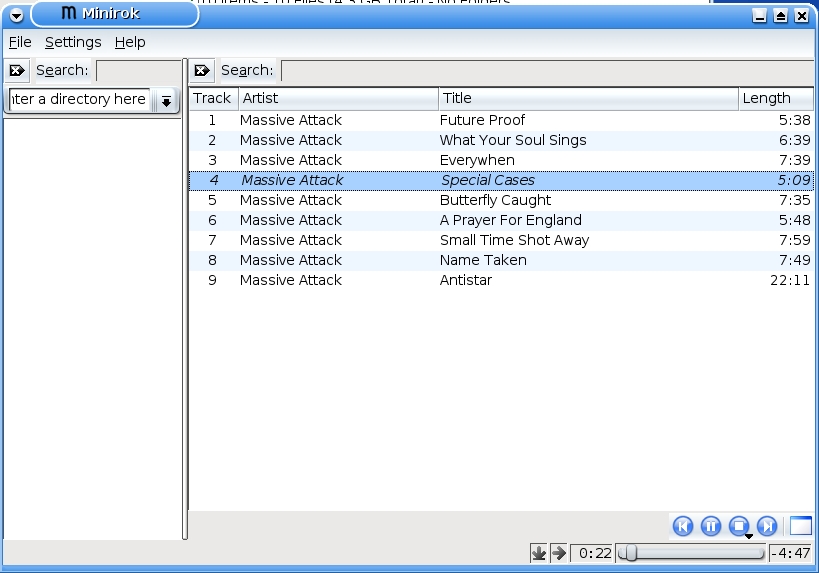Open the title bar window menu icon
819x573 pixels.
pyautogui.click(x=16, y=14)
